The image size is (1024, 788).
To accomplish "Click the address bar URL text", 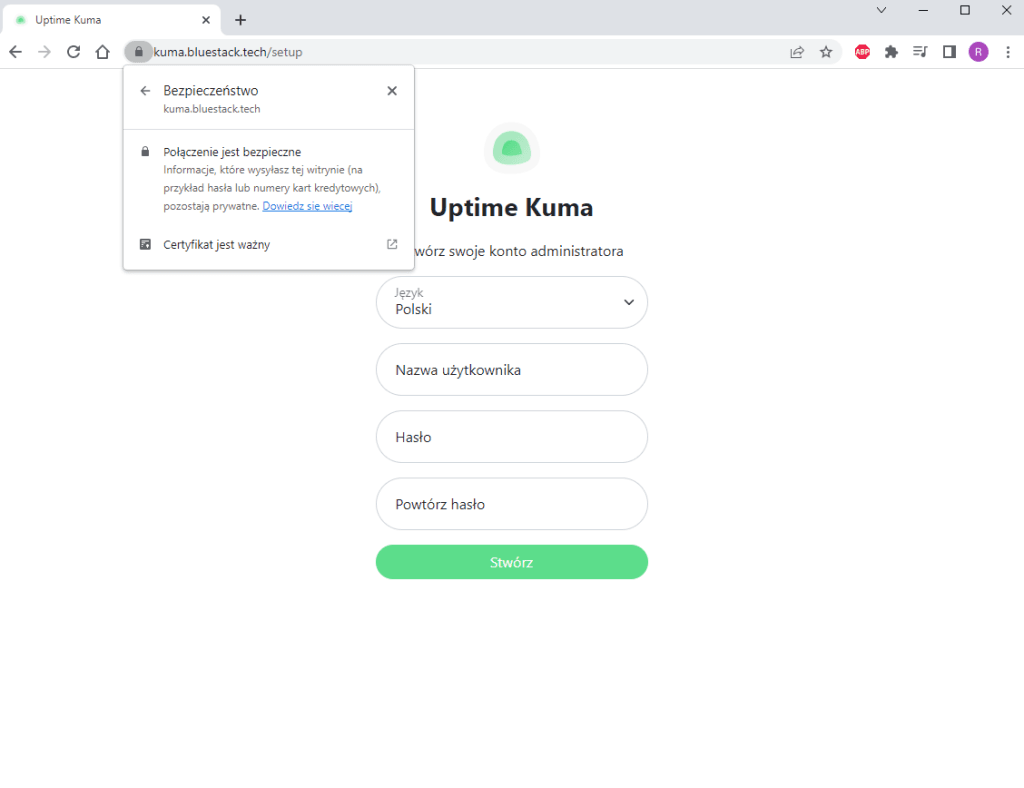I will [x=228, y=52].
